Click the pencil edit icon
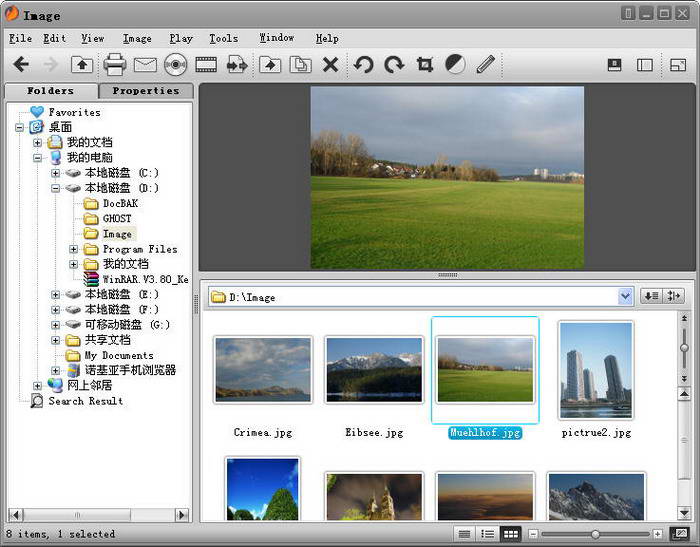The height and width of the screenshot is (547, 700). [486, 65]
